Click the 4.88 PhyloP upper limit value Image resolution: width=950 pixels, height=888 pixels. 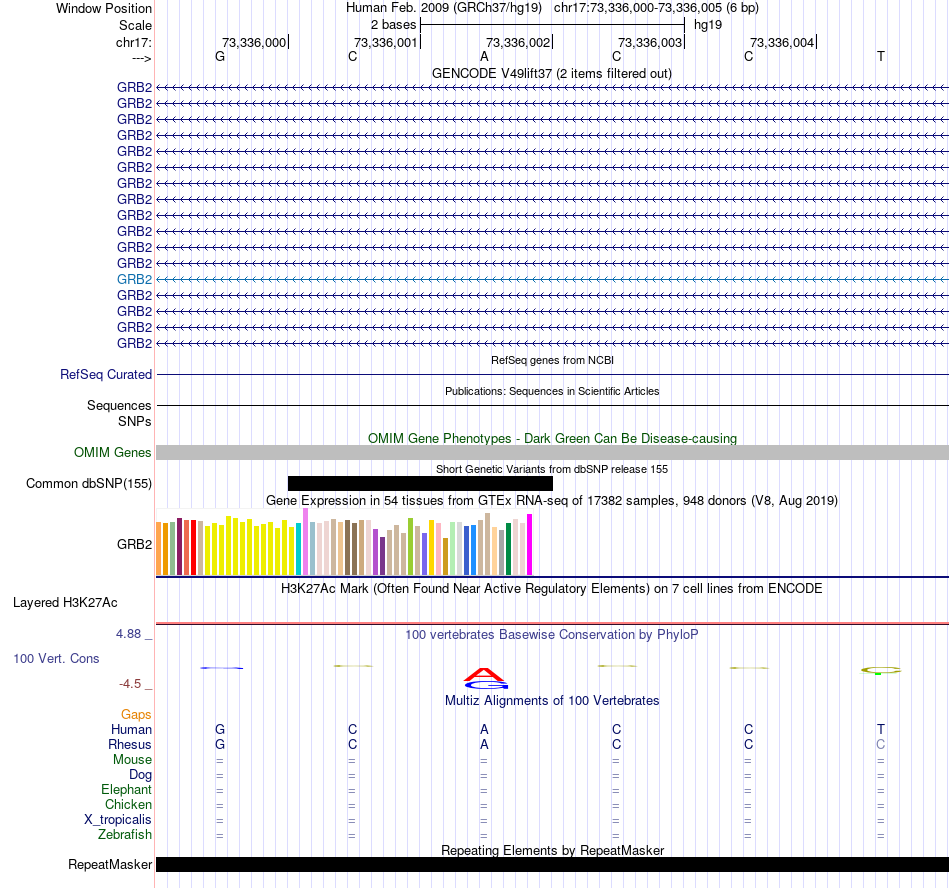coord(128,634)
